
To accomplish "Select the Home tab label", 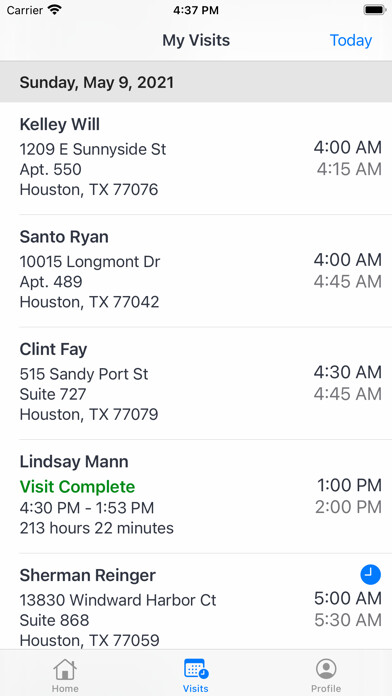I will 65,688.
